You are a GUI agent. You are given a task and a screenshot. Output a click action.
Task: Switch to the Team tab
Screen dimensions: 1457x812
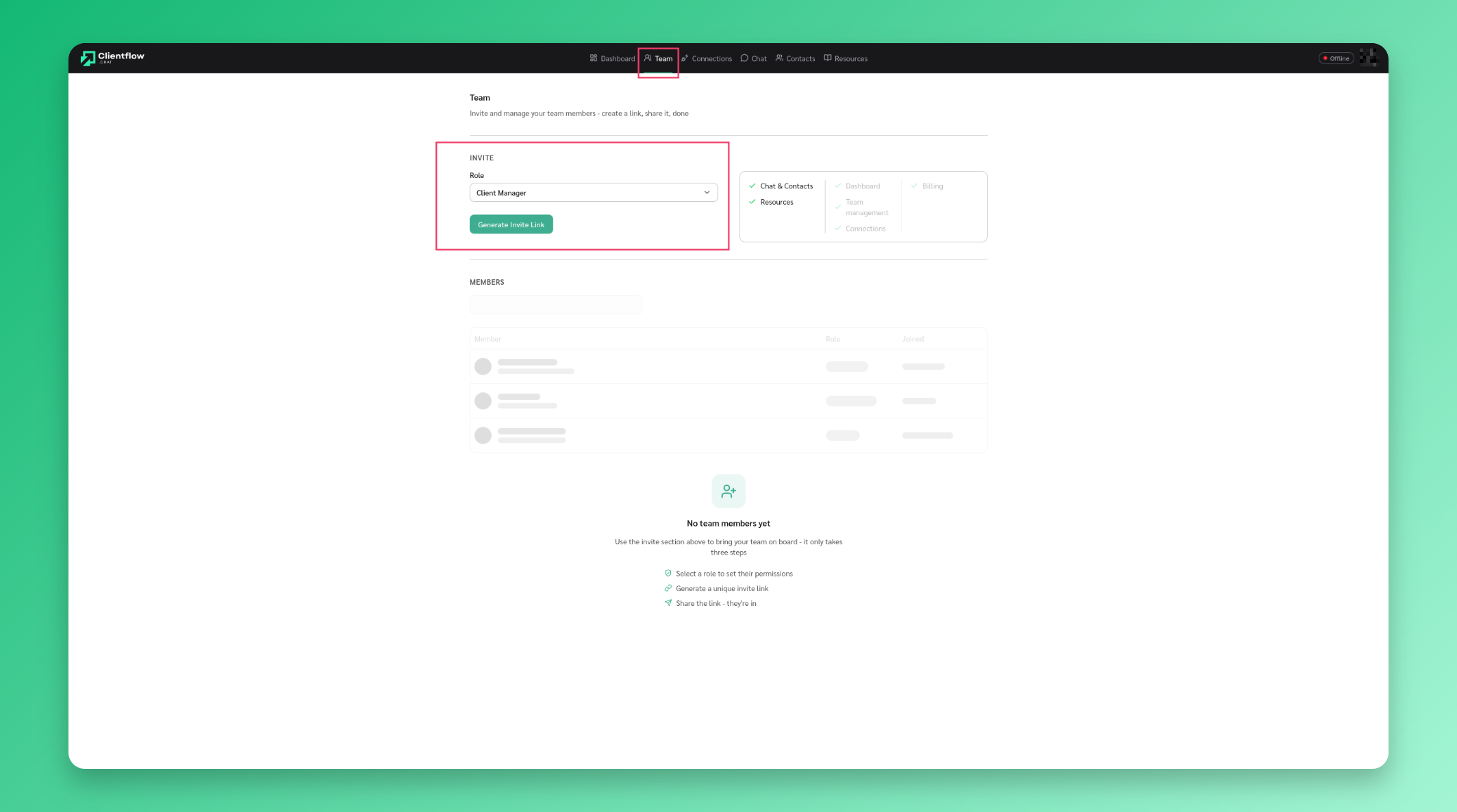[658, 58]
